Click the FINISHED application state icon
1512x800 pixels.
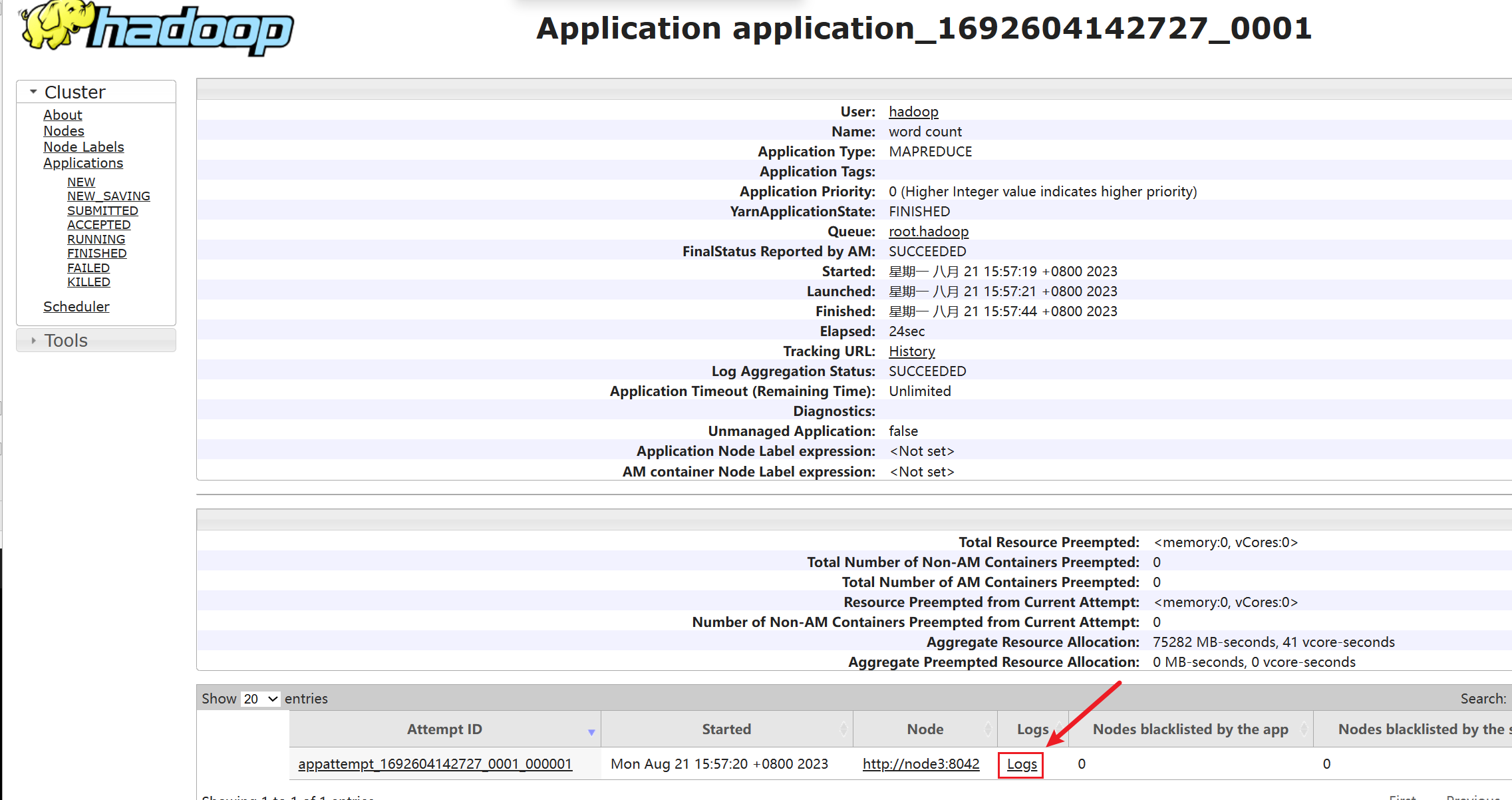(x=95, y=253)
